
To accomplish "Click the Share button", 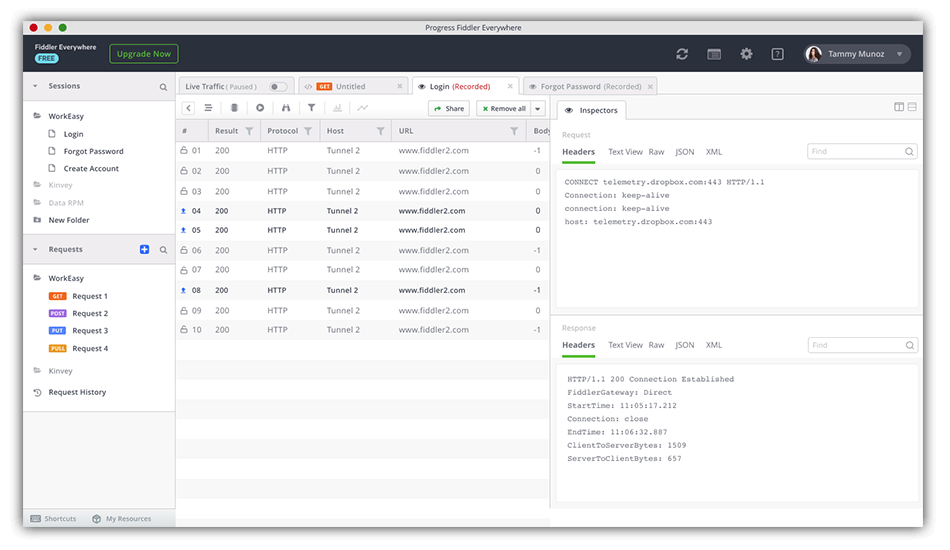I will click(449, 108).
